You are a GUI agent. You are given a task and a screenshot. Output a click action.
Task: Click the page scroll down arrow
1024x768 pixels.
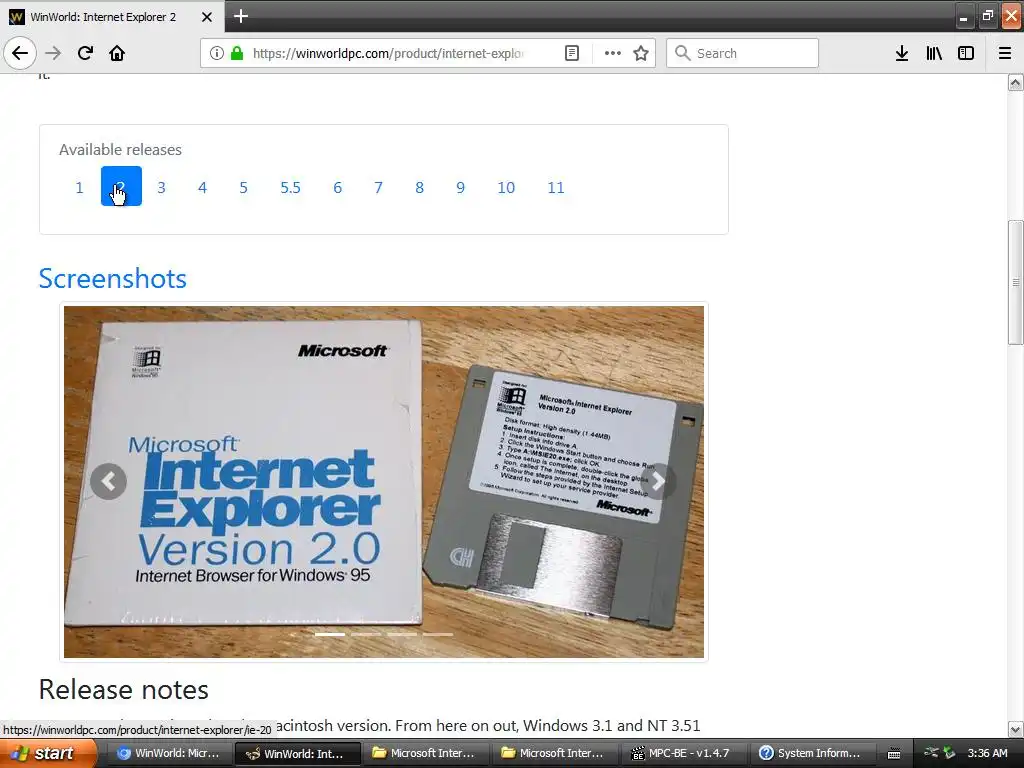tap(1015, 729)
